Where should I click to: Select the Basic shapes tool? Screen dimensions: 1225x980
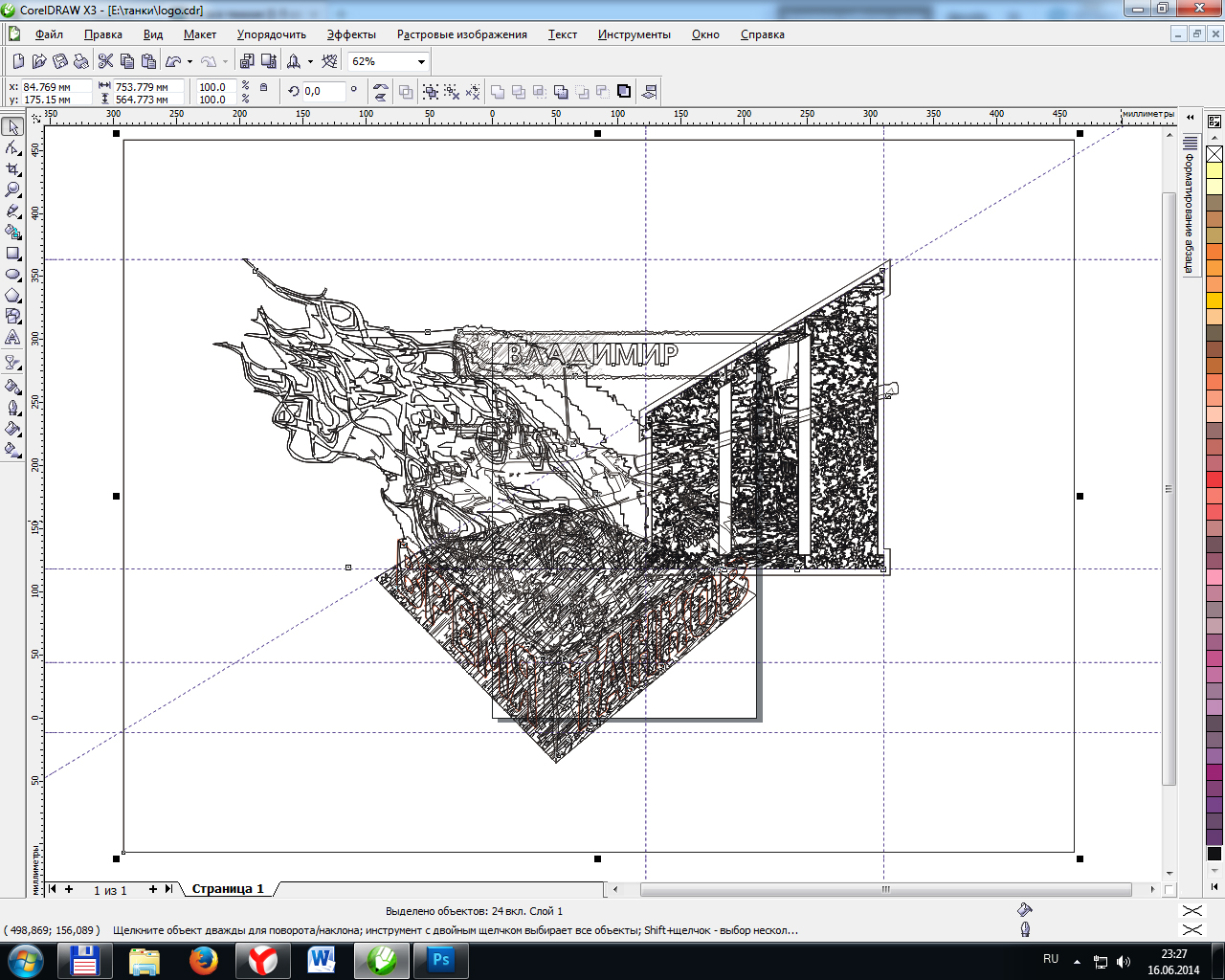pyautogui.click(x=12, y=317)
